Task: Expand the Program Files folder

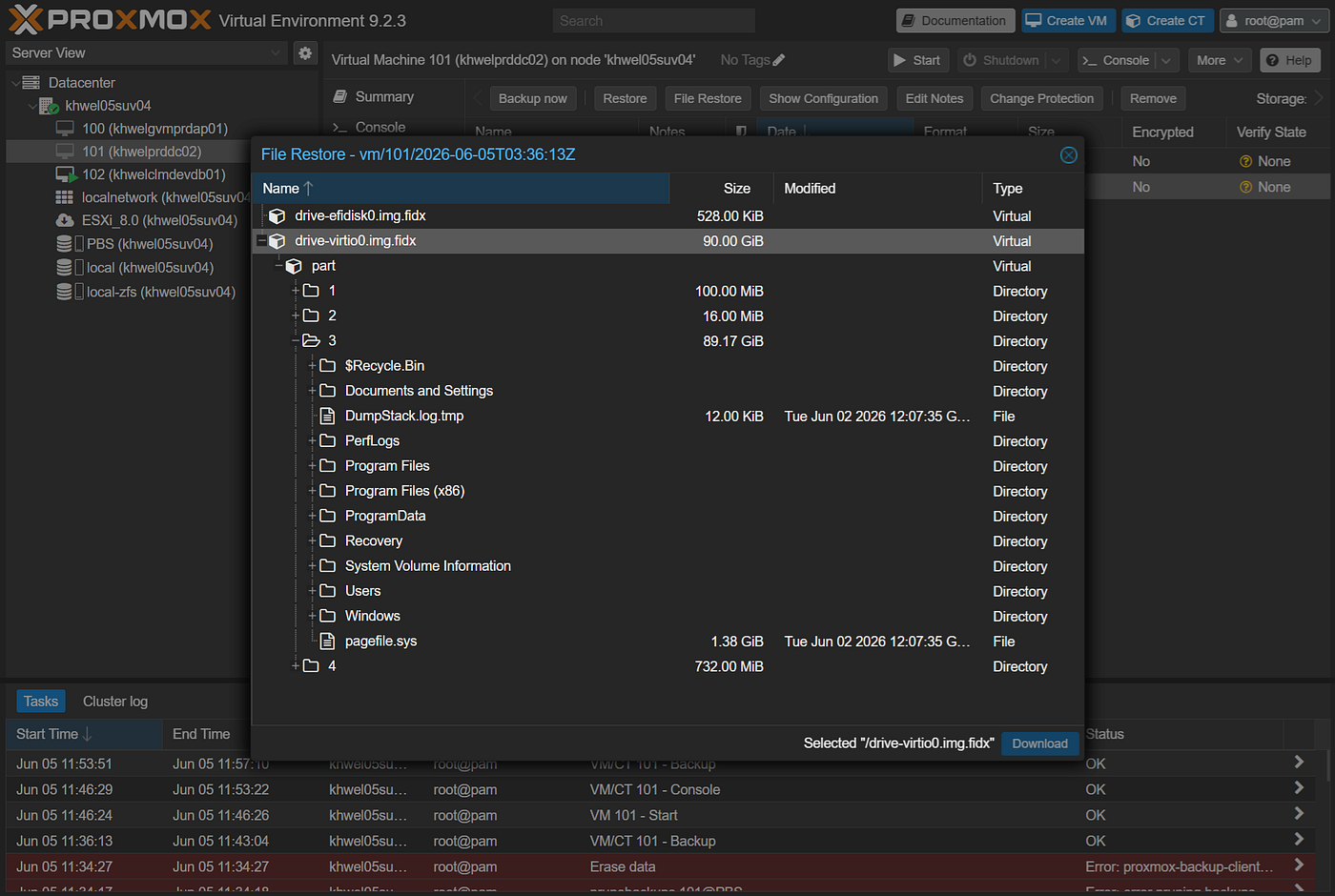Action: (x=312, y=466)
